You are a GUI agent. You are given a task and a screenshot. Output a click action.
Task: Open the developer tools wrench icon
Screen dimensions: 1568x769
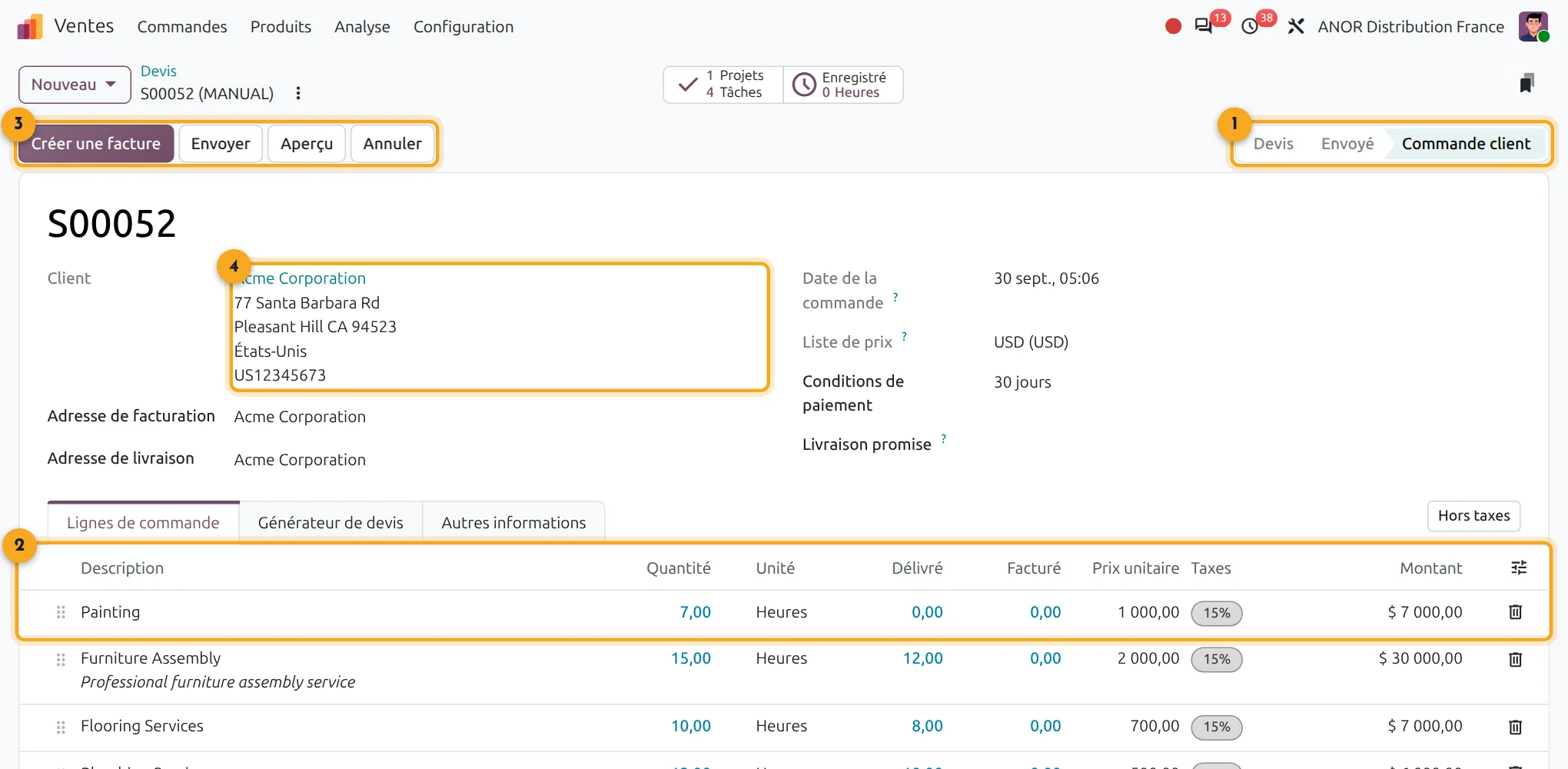(x=1296, y=27)
